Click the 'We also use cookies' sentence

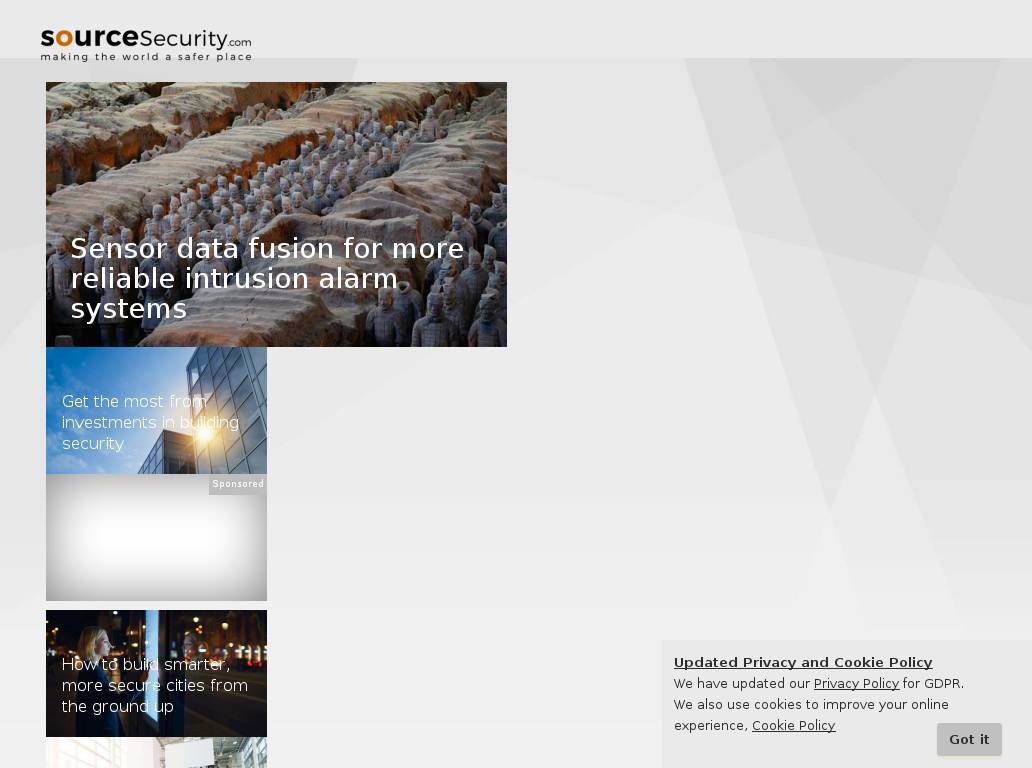point(810,705)
